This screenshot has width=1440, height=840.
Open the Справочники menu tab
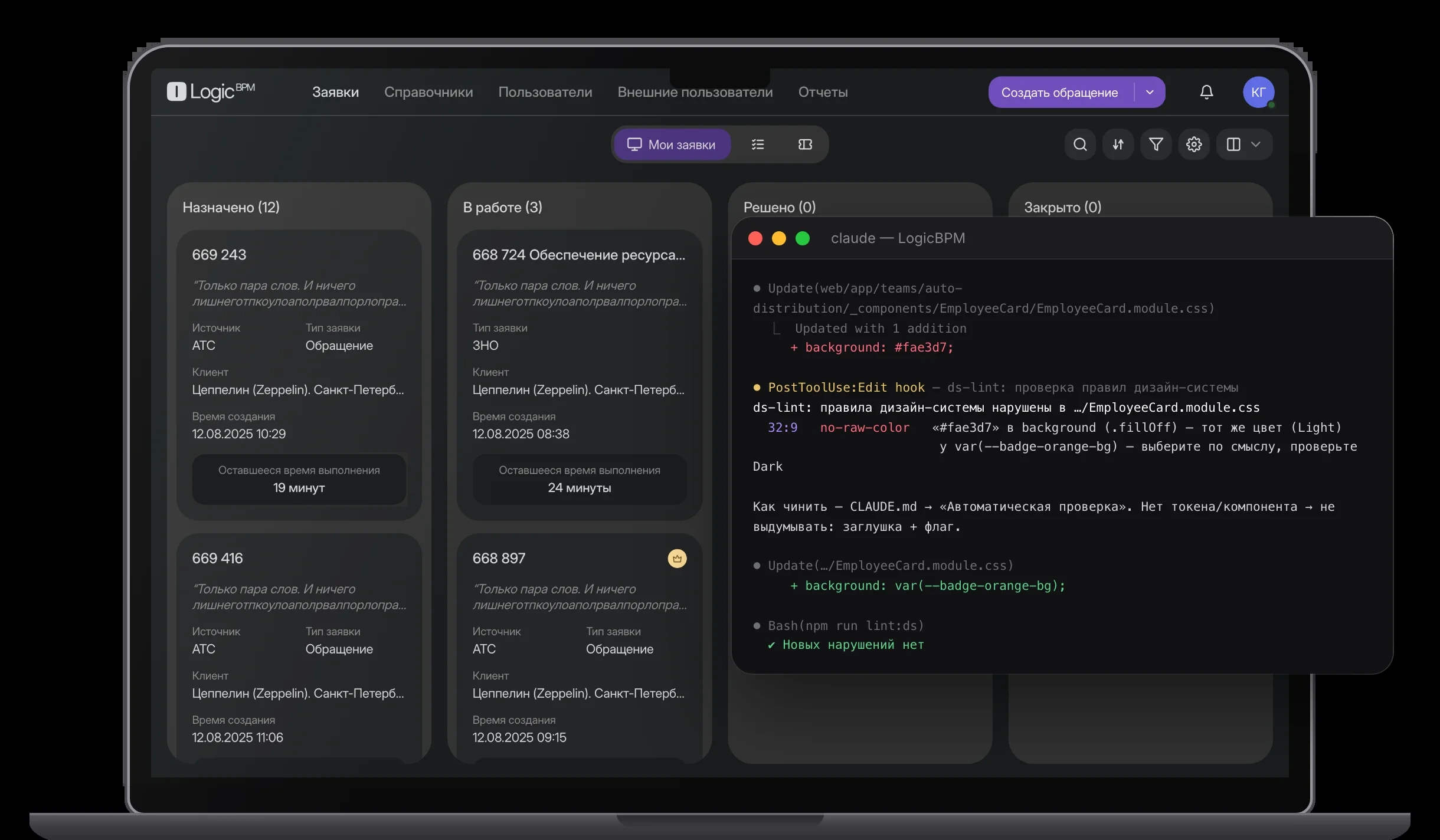(428, 92)
